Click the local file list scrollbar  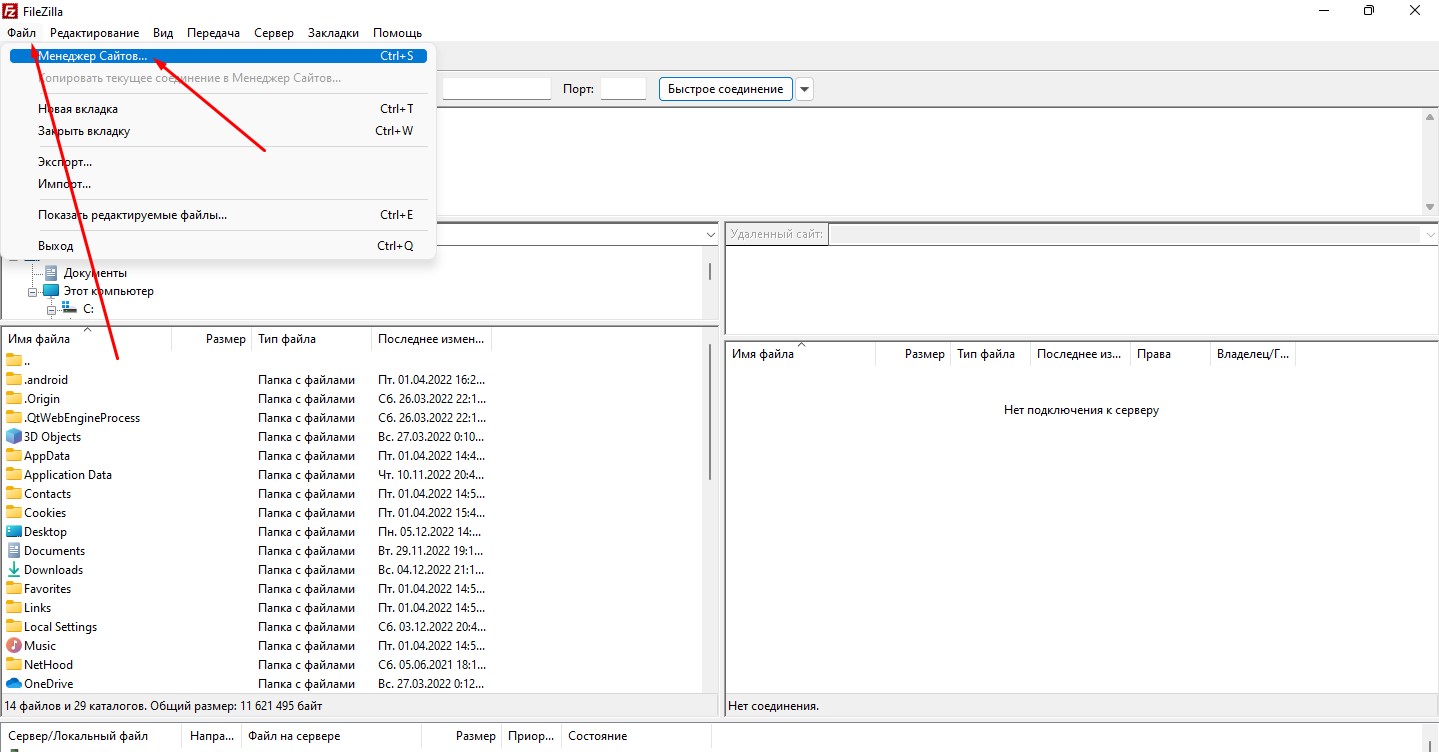coord(710,413)
